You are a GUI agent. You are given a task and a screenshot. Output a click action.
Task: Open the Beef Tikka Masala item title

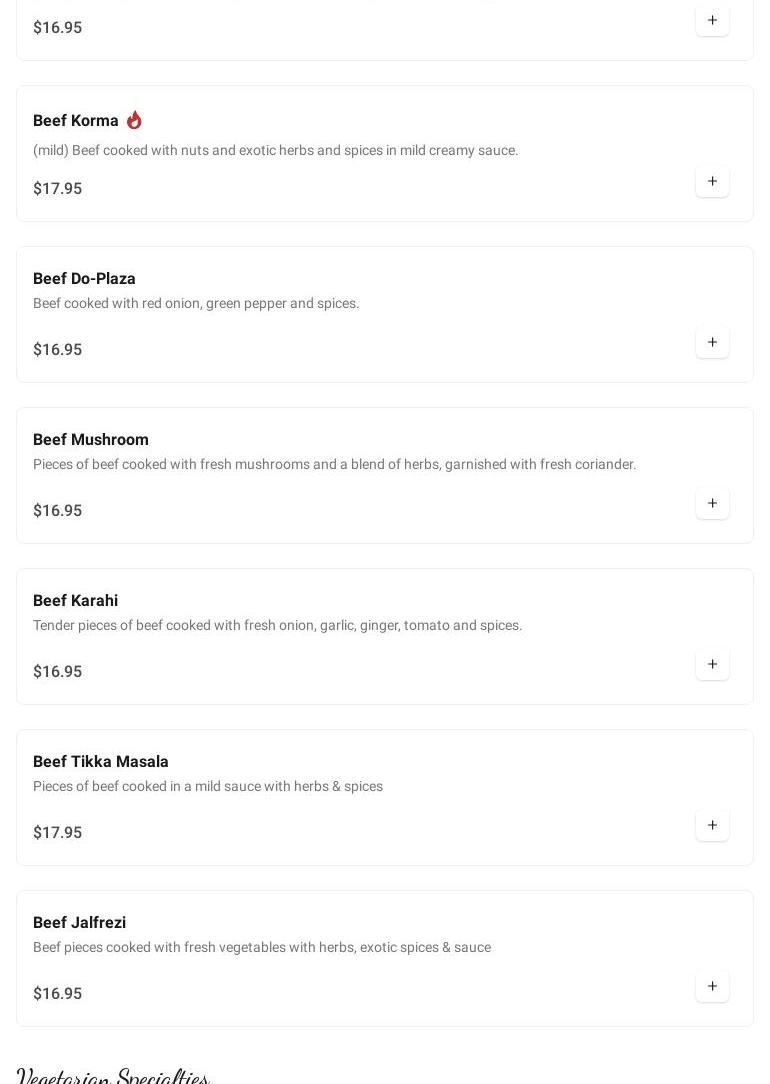(101, 761)
